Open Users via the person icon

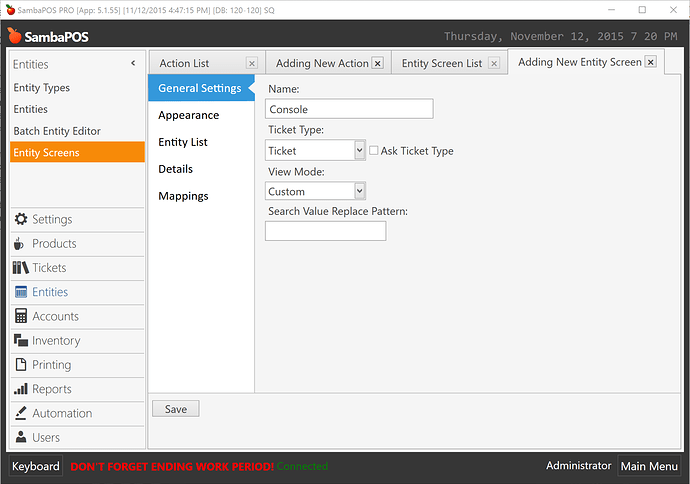tap(21, 437)
